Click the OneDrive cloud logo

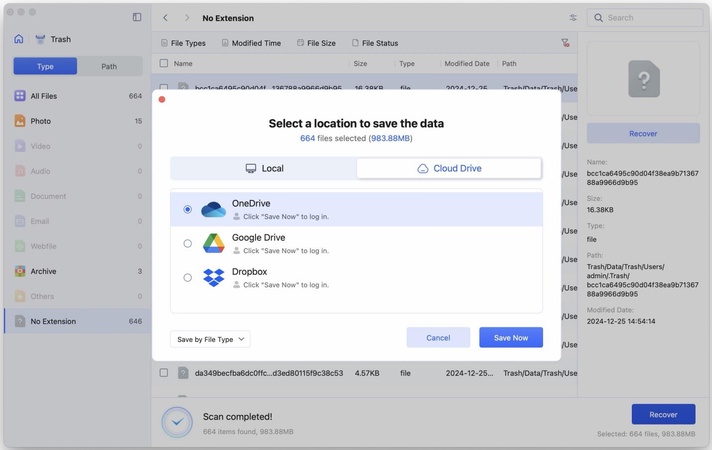(213, 209)
